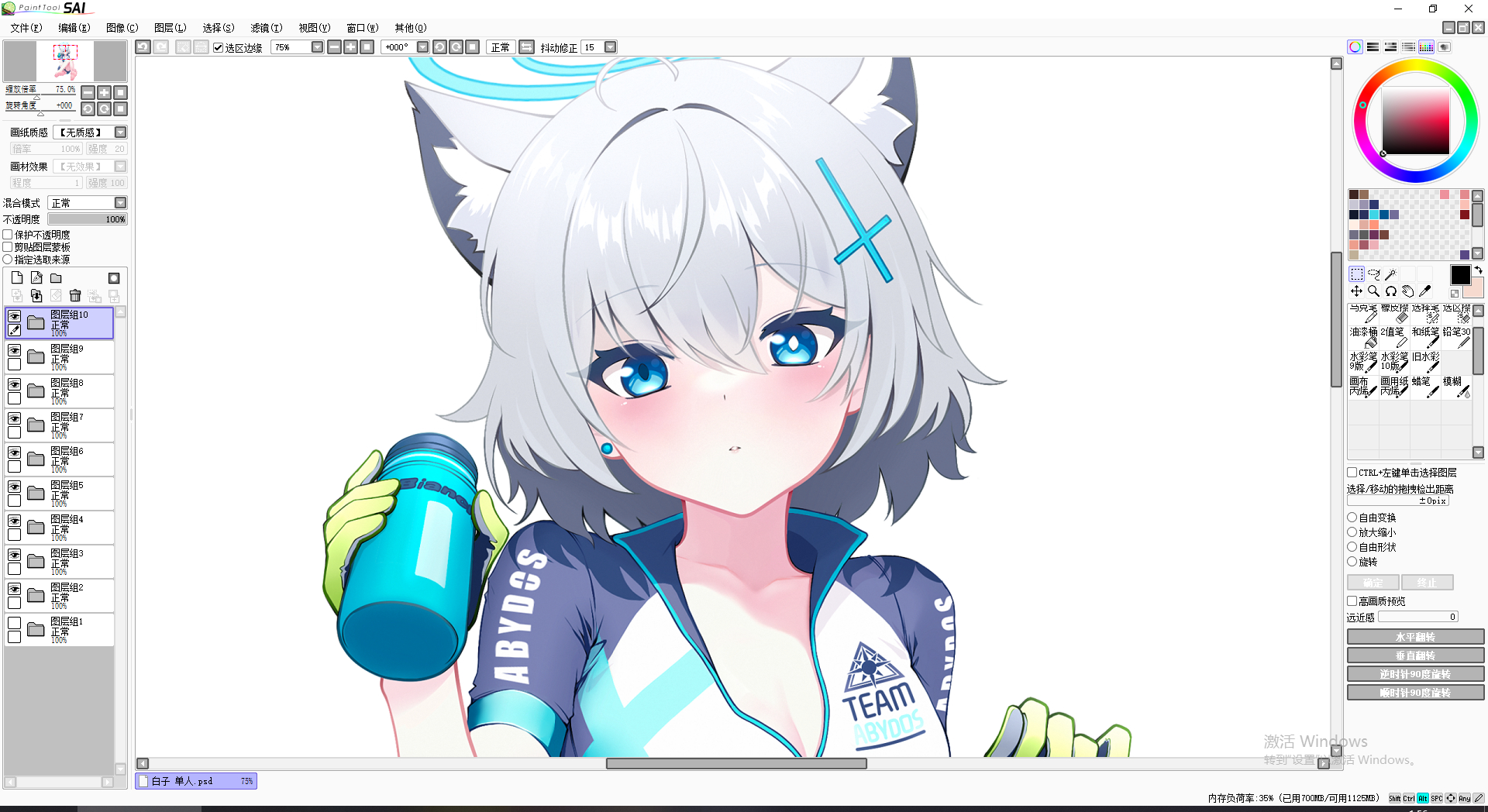This screenshot has height=812, width=1488.
Task: Select the eyedropper tool
Action: click(x=1424, y=291)
